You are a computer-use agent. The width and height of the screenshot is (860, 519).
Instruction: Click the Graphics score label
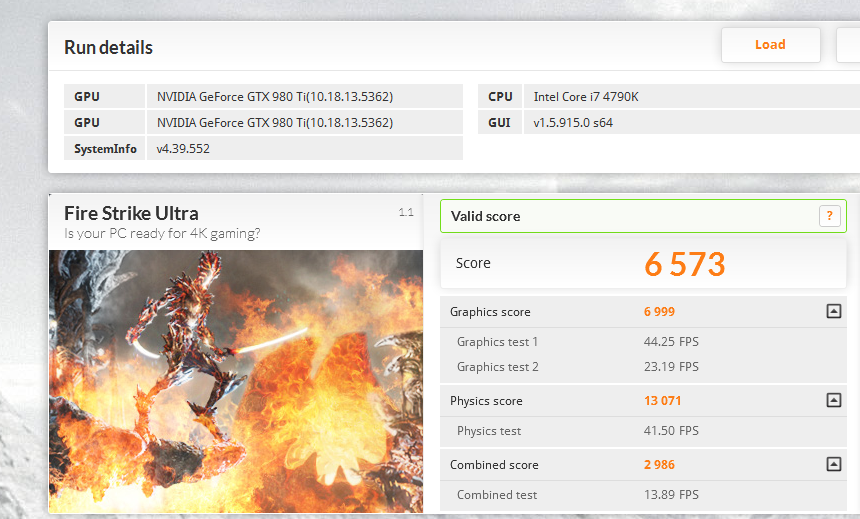coord(490,312)
